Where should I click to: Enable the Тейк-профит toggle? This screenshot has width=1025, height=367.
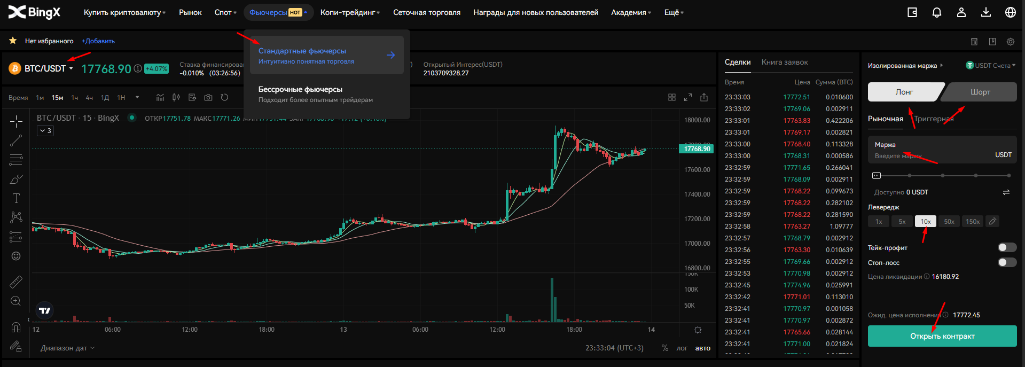pos(1007,247)
